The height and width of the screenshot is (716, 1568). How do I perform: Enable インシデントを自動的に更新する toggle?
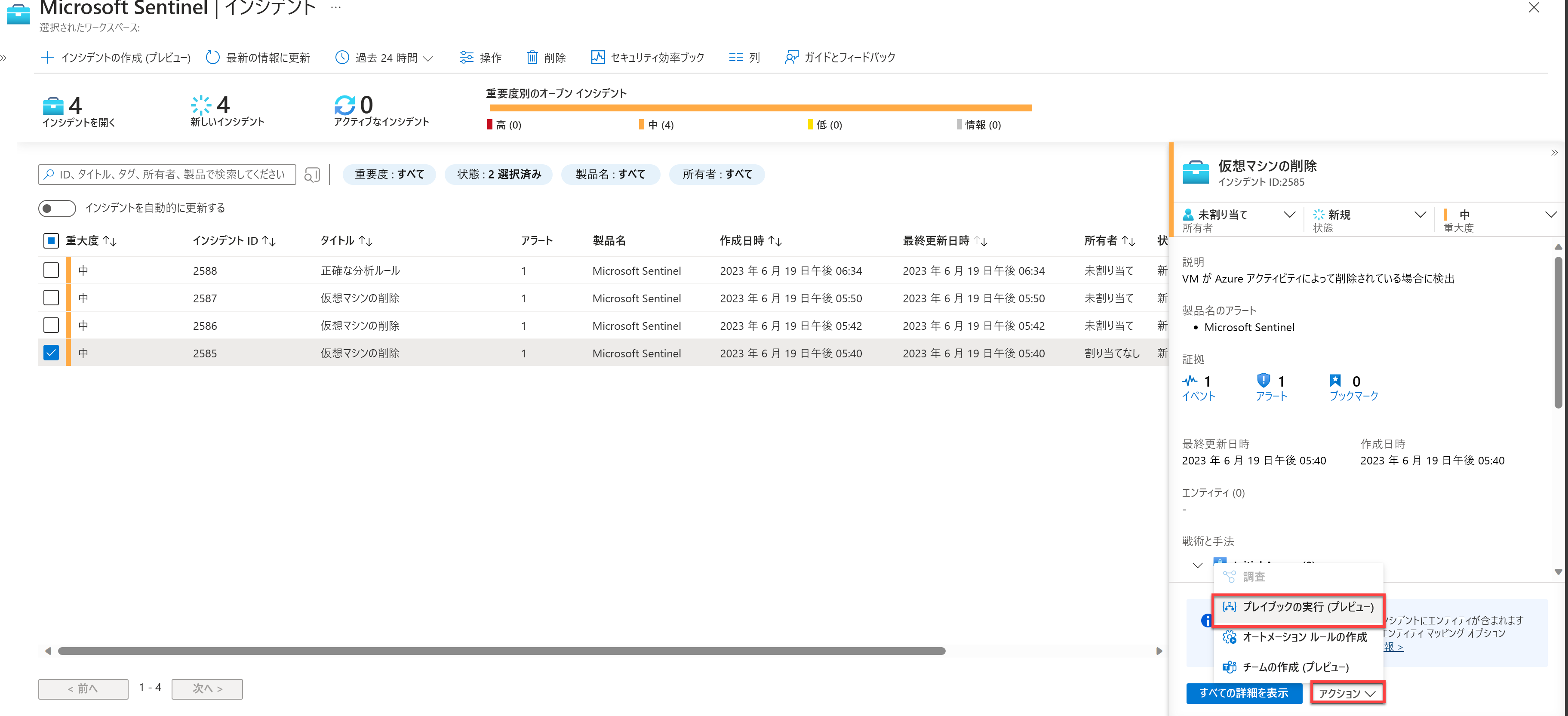click(57, 208)
